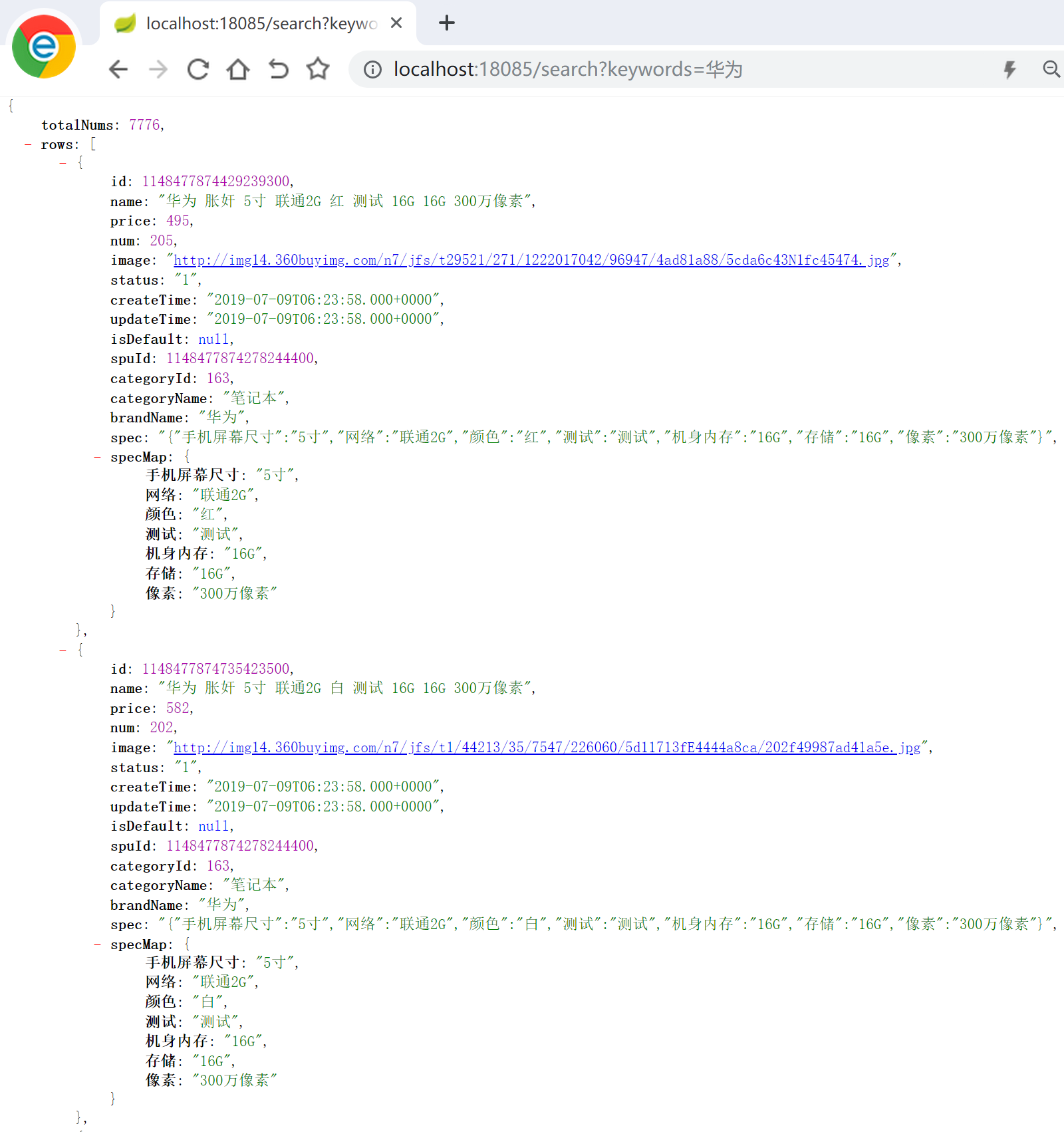
Task: Click the price value 582
Action: click(178, 708)
